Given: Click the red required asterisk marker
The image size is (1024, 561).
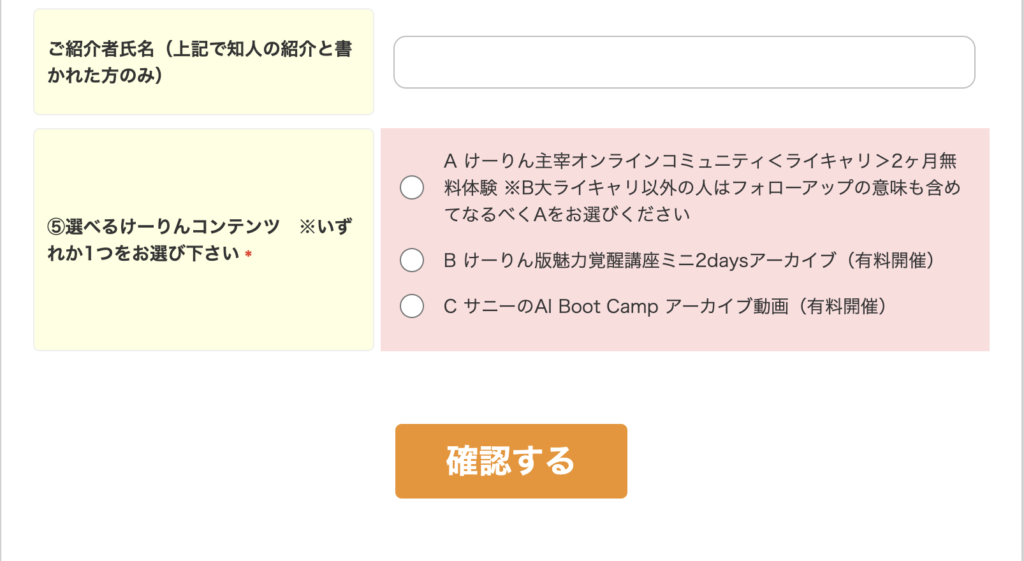Looking at the screenshot, I should (248, 255).
